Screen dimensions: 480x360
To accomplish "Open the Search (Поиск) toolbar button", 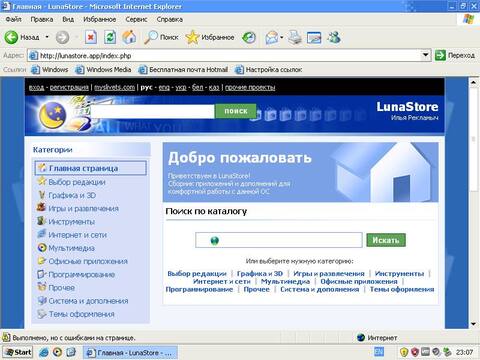I will [x=161, y=37].
